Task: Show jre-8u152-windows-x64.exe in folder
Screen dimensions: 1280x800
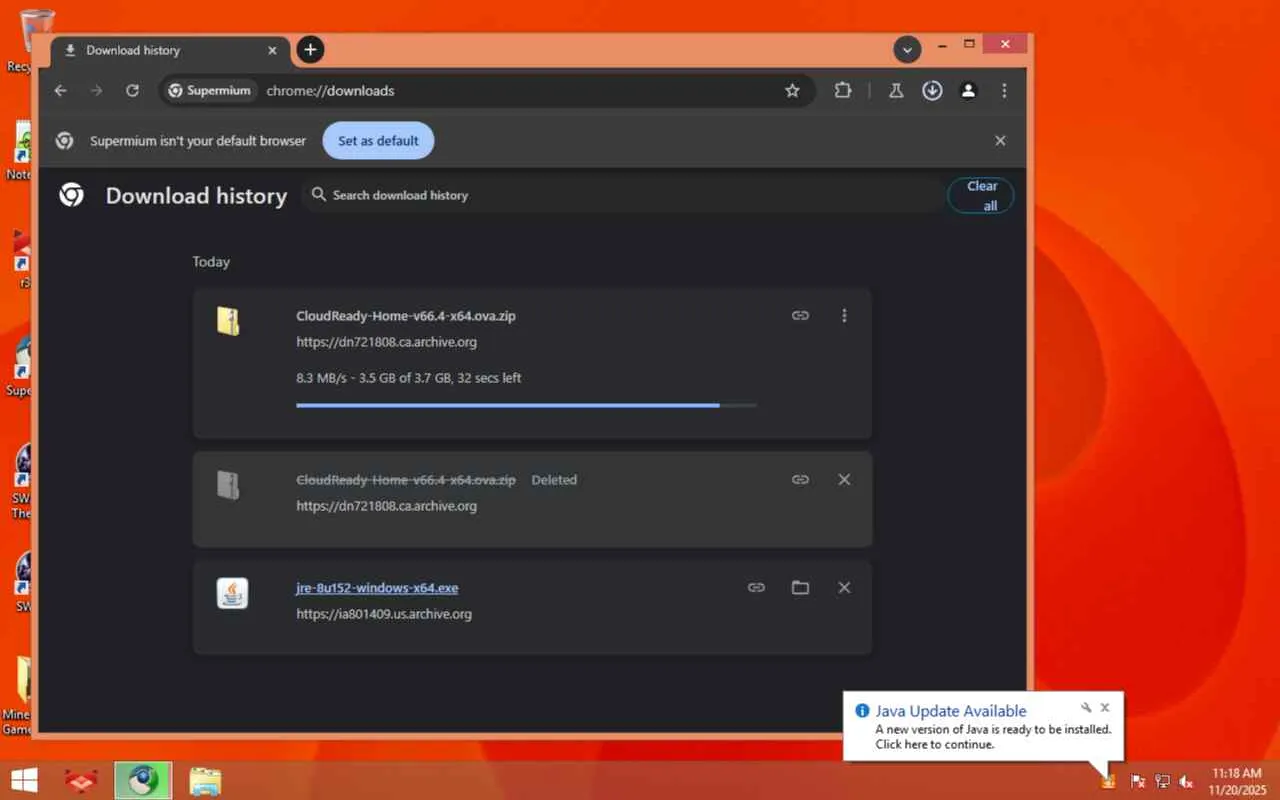Action: [x=800, y=588]
